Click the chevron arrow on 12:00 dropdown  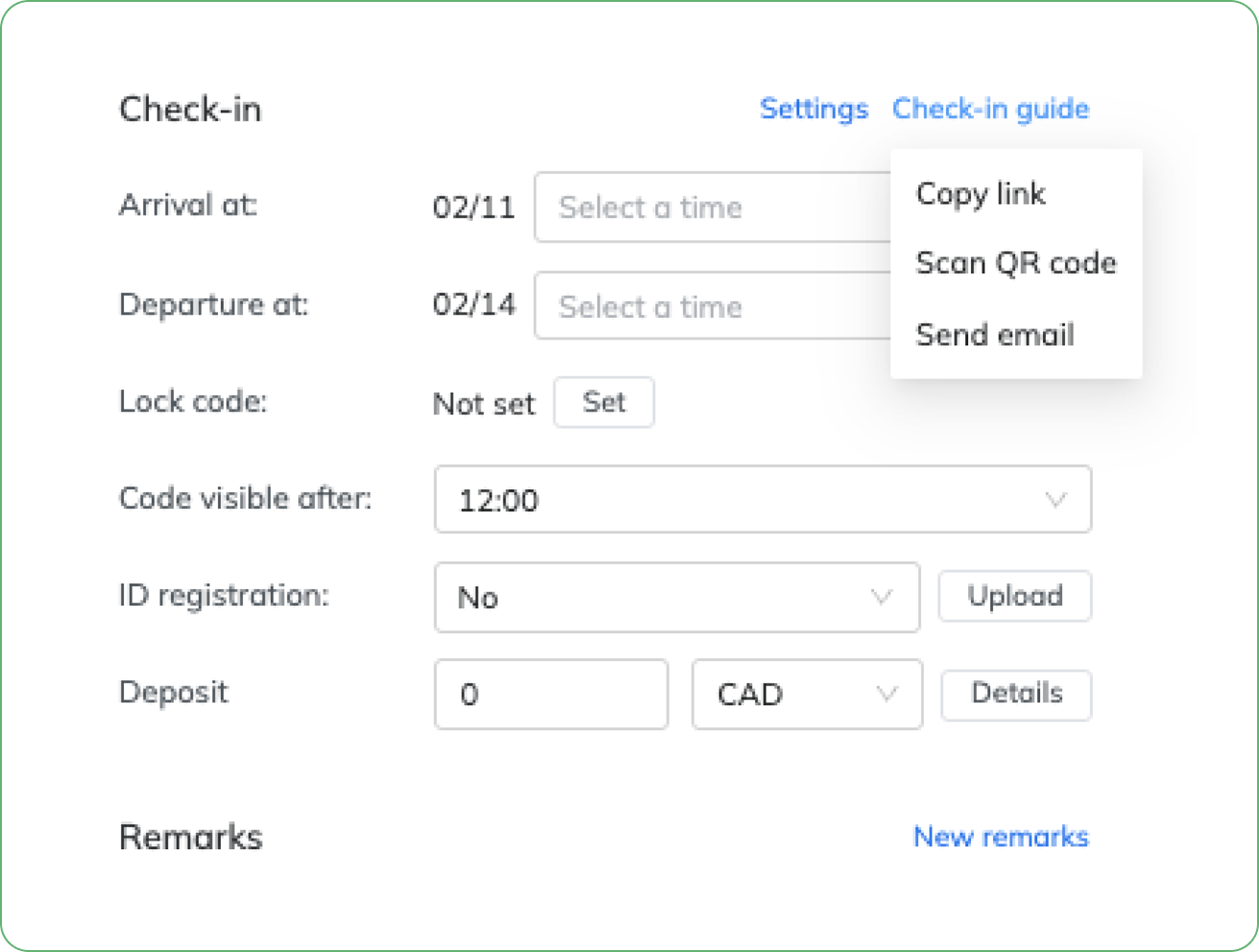pos(1056,500)
